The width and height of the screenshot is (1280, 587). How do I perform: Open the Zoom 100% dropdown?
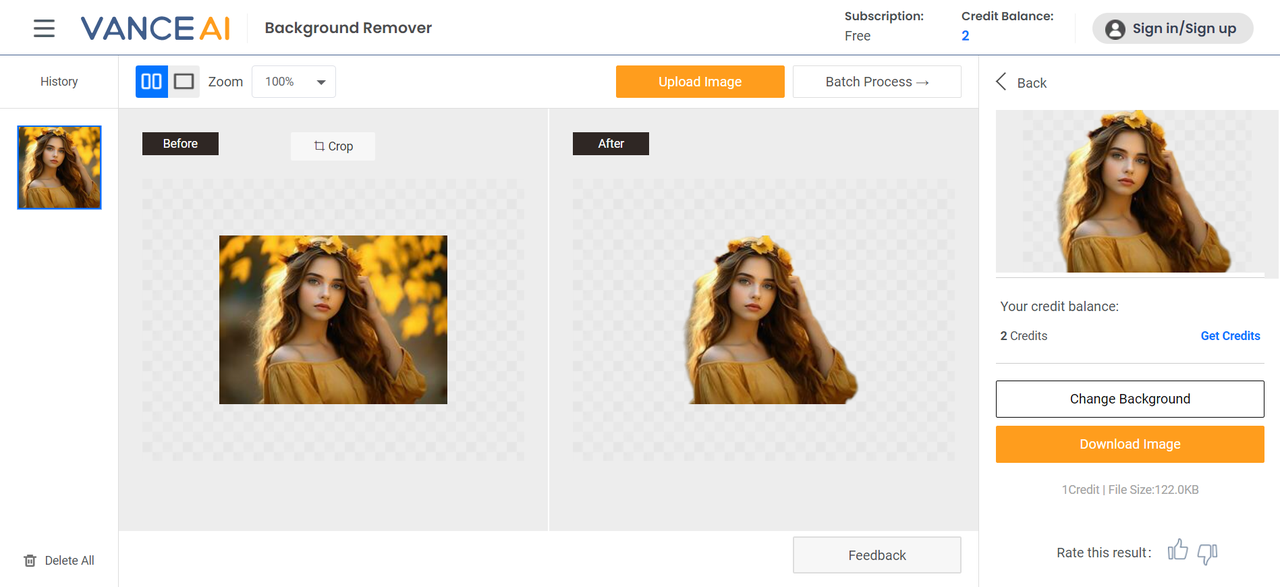tap(294, 82)
